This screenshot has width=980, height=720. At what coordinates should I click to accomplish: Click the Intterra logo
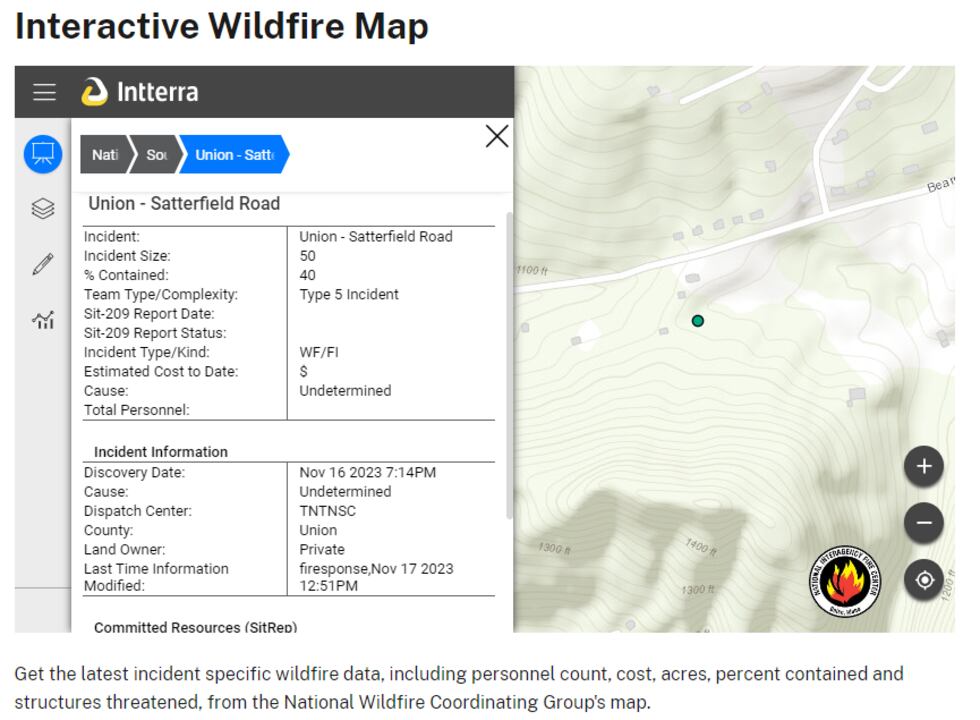tap(140, 92)
